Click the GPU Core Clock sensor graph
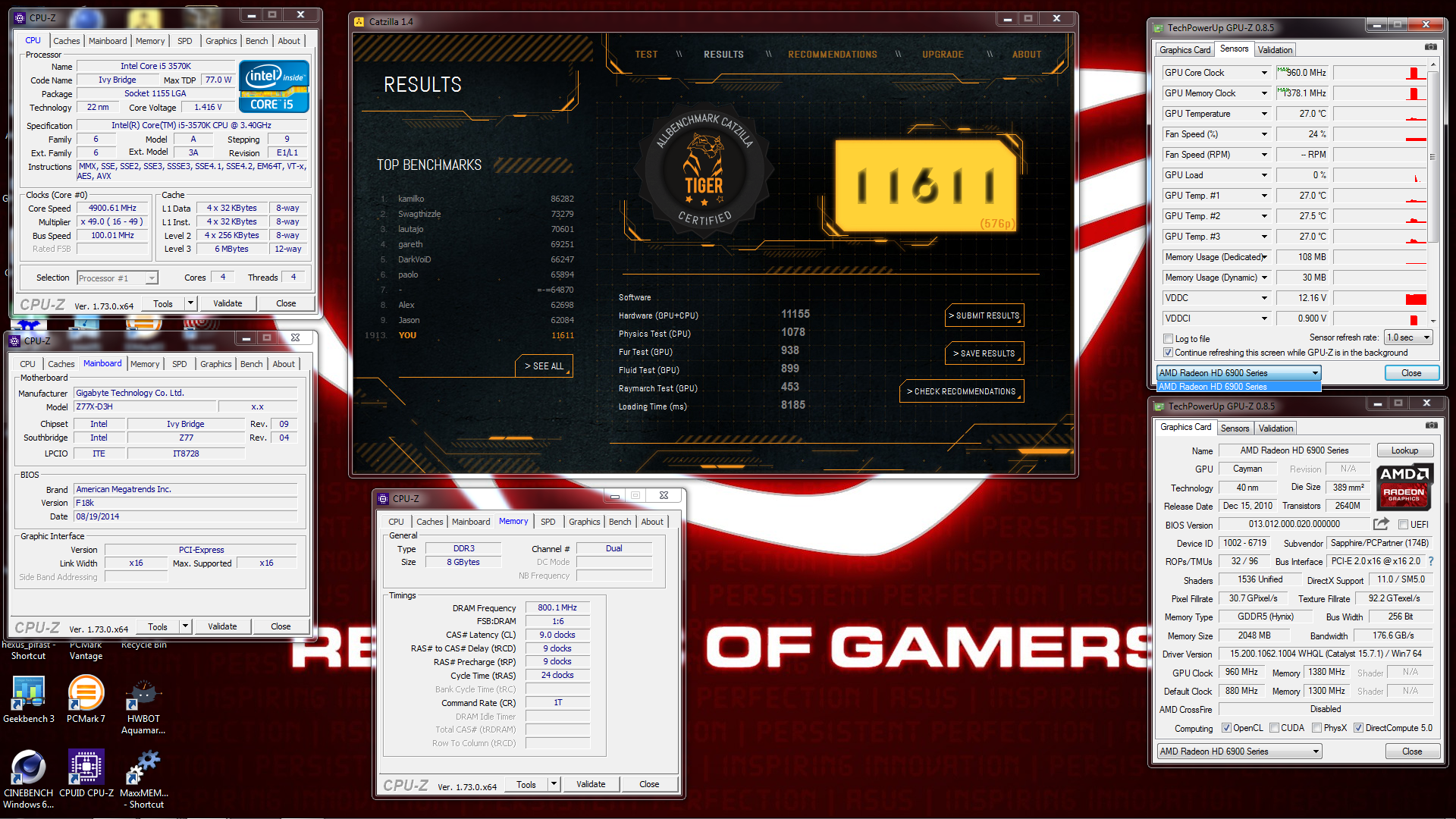This screenshot has height=819, width=1456. [1380, 73]
